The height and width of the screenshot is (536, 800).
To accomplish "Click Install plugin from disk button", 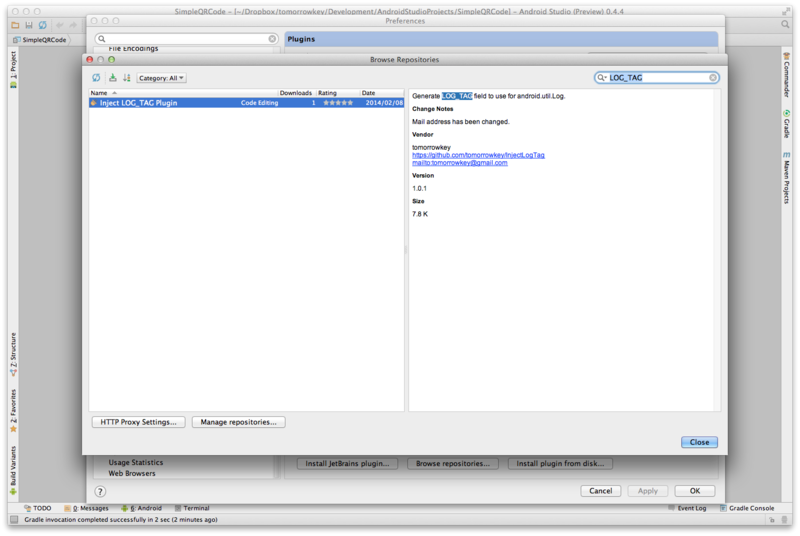I will [560, 464].
